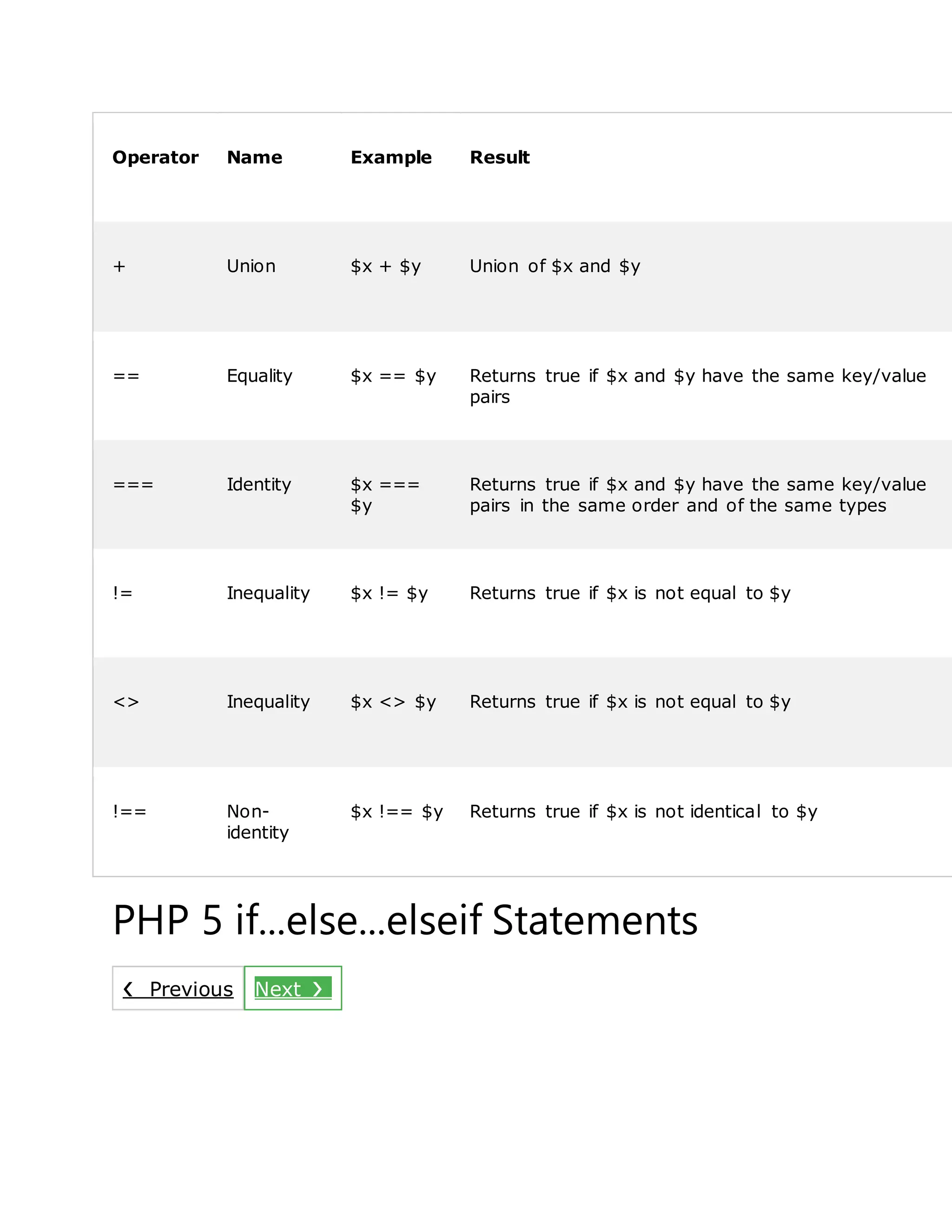Click the left chevron beside Previous
Image resolution: width=952 pixels, height=1232 pixels.
click(128, 988)
